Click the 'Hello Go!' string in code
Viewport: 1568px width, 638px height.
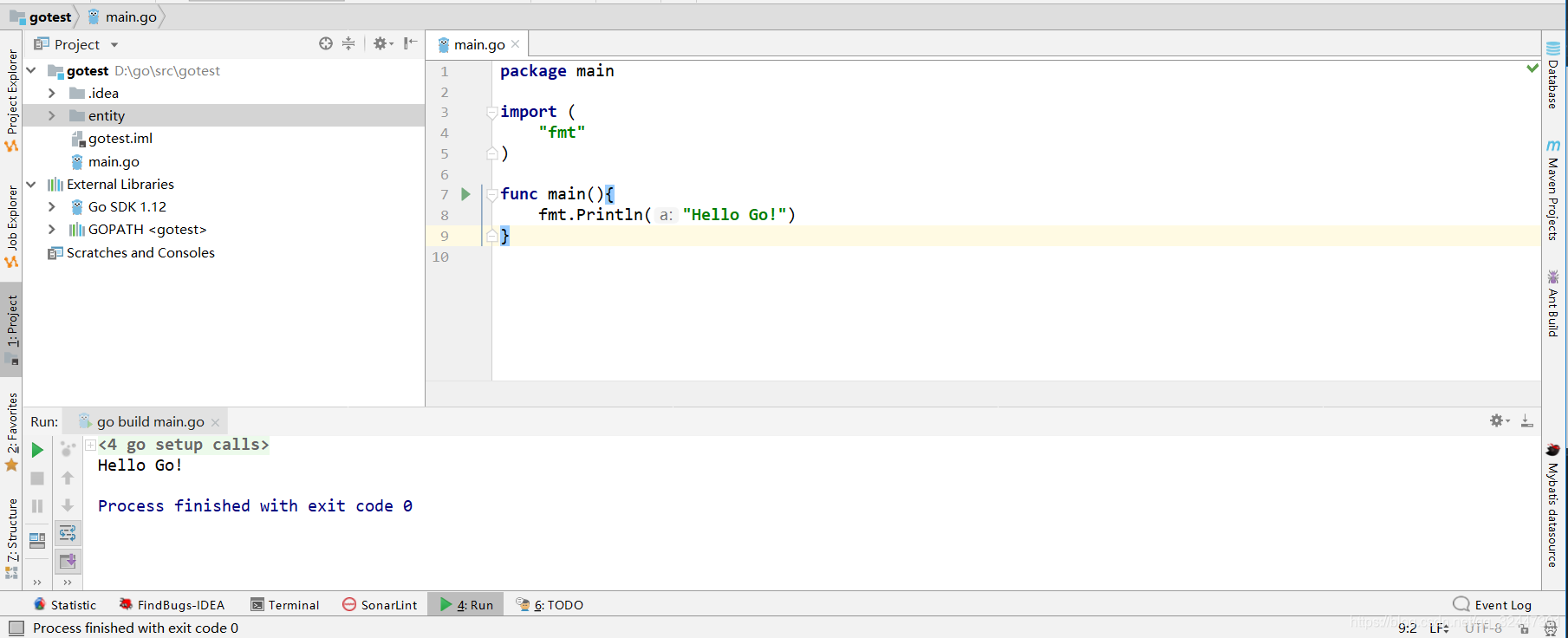point(734,215)
